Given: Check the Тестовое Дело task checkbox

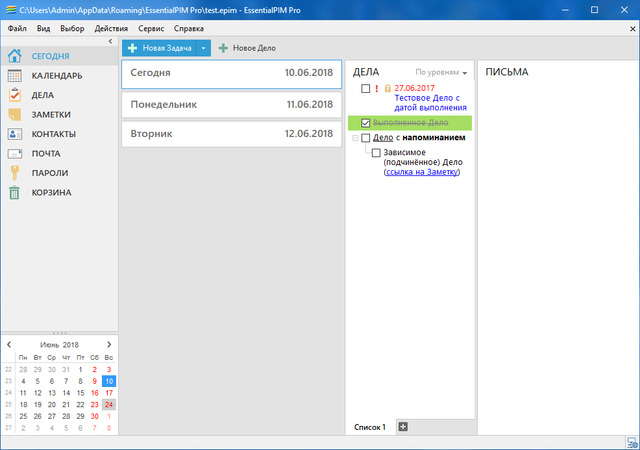Looking at the screenshot, I should pos(366,89).
